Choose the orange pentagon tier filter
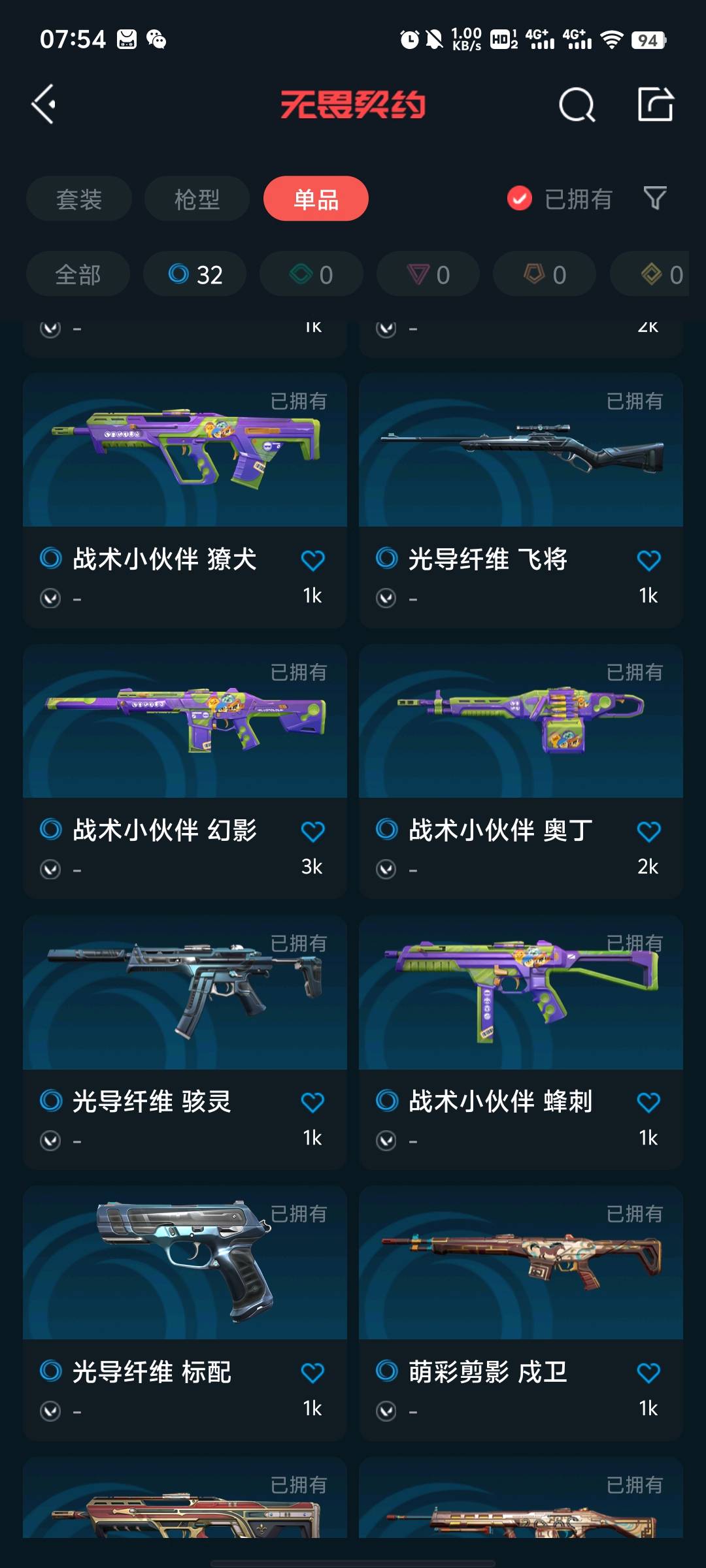706x1568 pixels. point(544,274)
